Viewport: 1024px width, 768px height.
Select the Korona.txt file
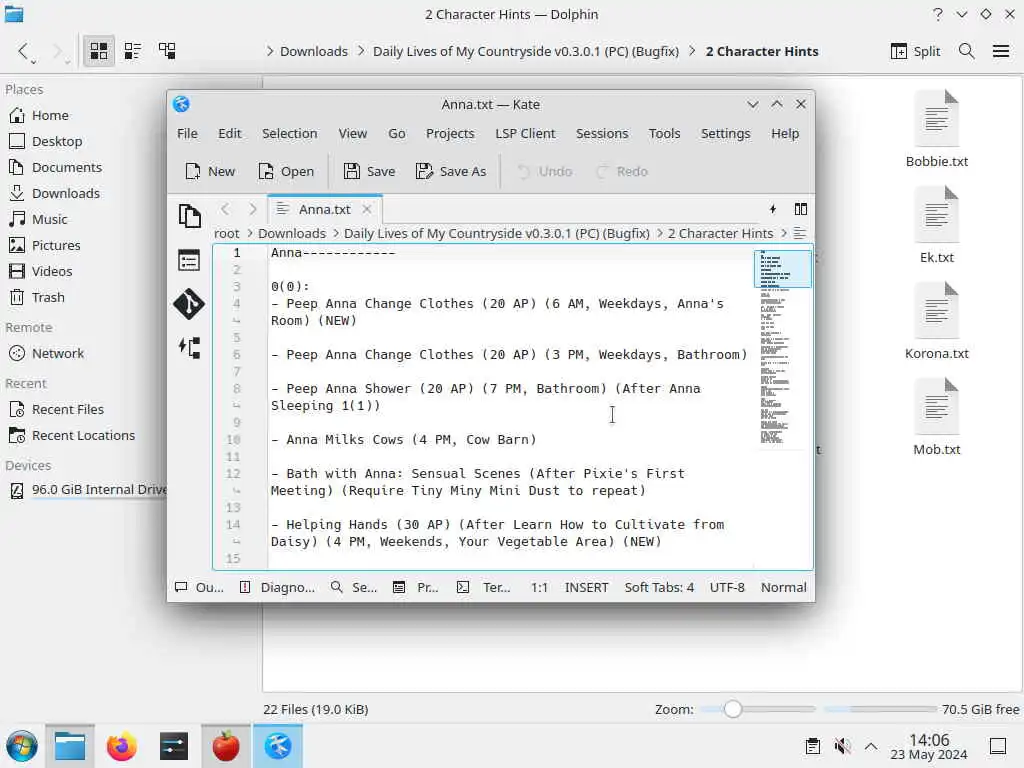coord(936,321)
